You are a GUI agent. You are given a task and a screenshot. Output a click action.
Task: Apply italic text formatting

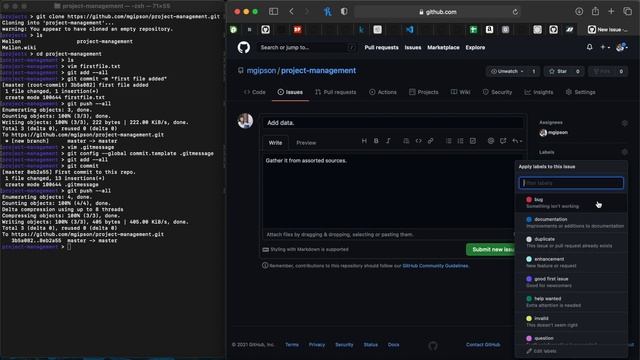point(388,141)
